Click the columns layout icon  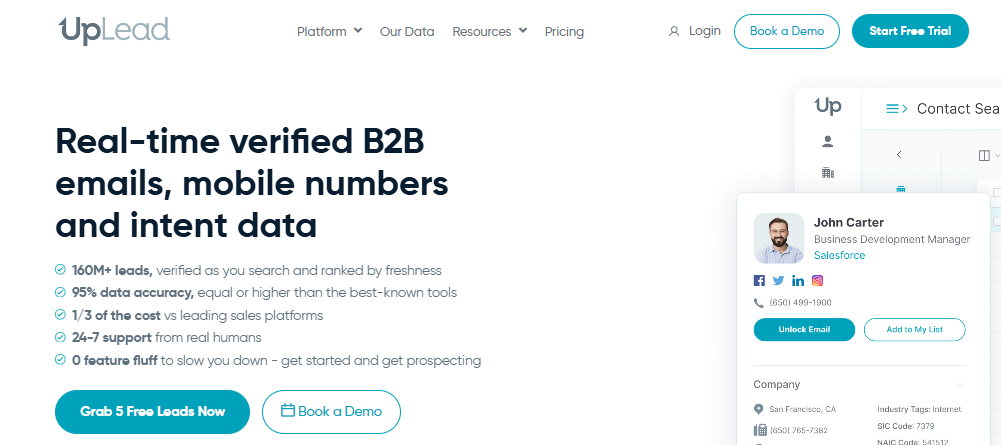[984, 155]
